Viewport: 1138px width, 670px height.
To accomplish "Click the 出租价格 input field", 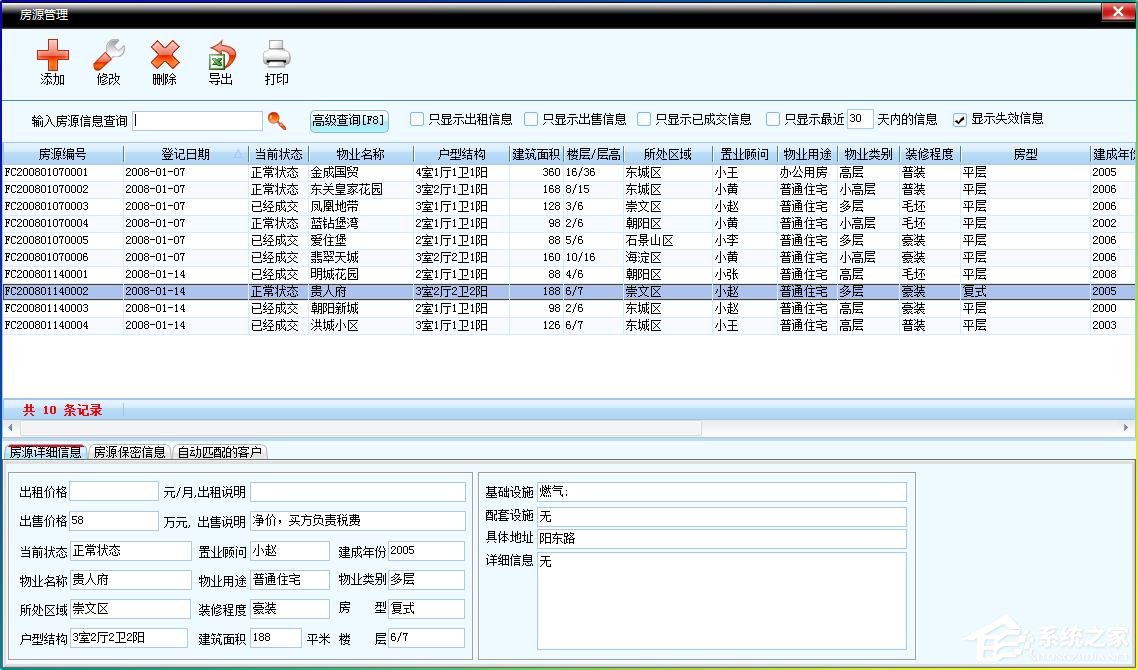I will pos(114,491).
